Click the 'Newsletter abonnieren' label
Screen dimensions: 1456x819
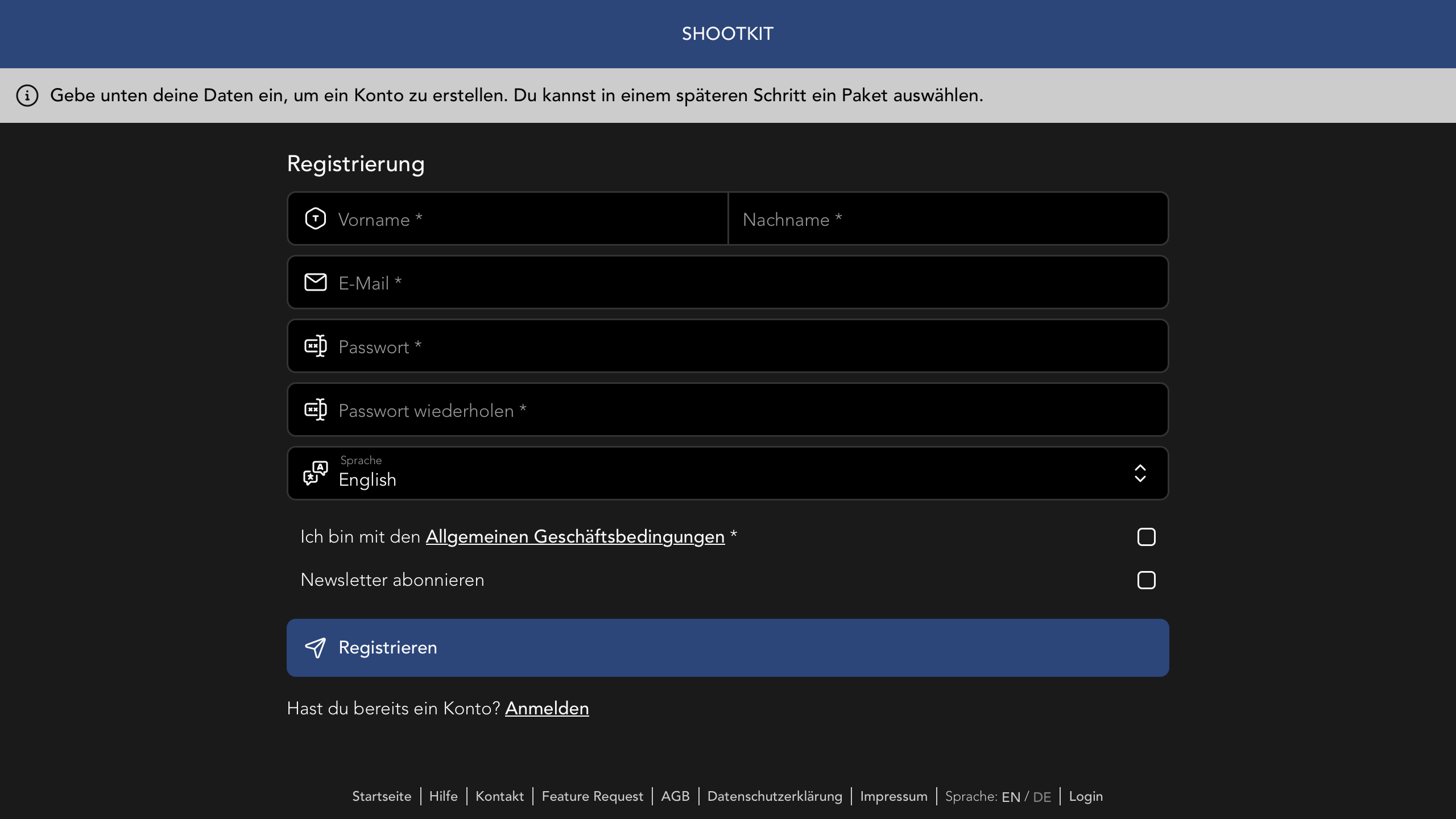click(392, 580)
